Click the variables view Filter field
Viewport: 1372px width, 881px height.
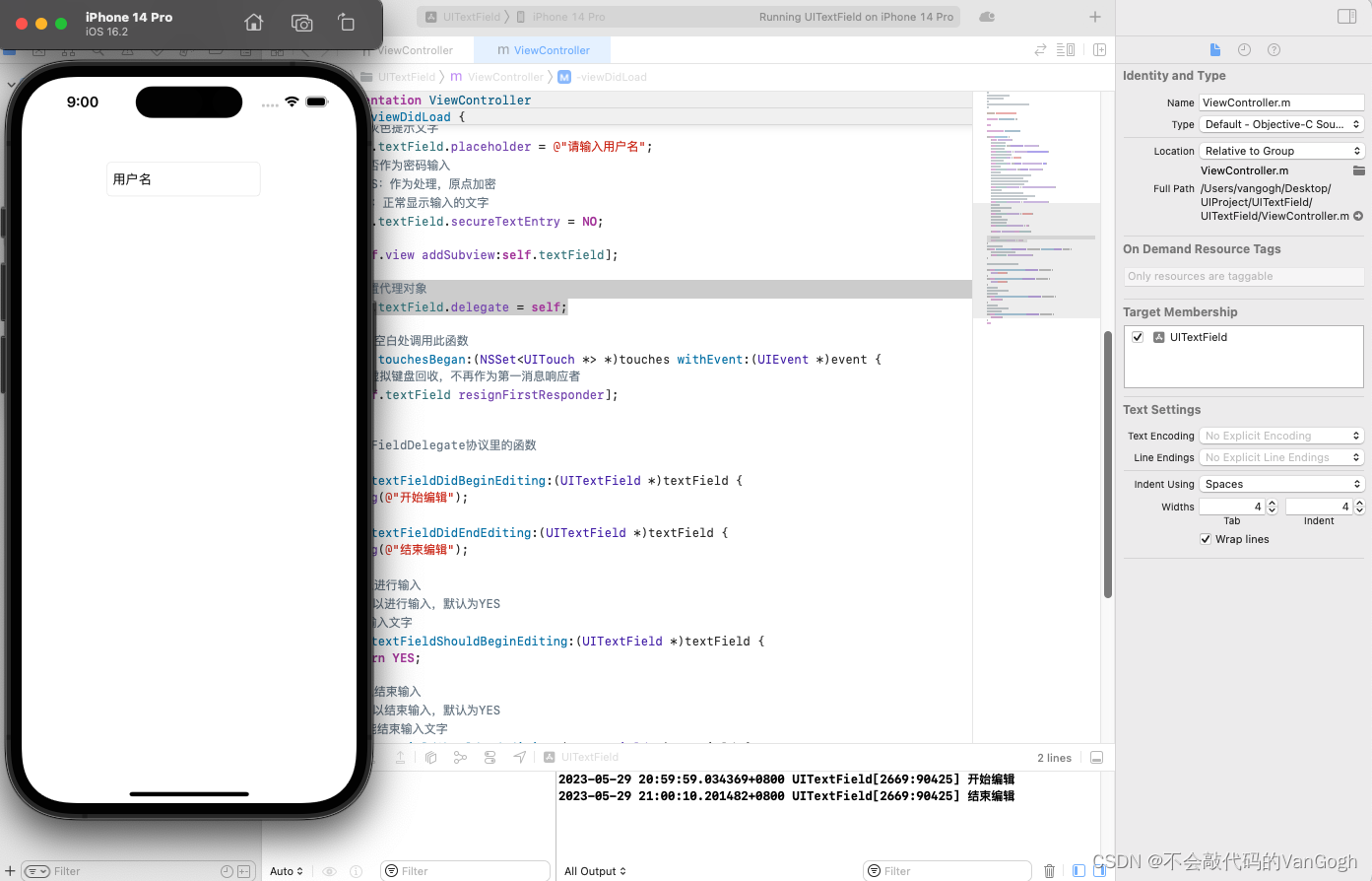point(464,871)
